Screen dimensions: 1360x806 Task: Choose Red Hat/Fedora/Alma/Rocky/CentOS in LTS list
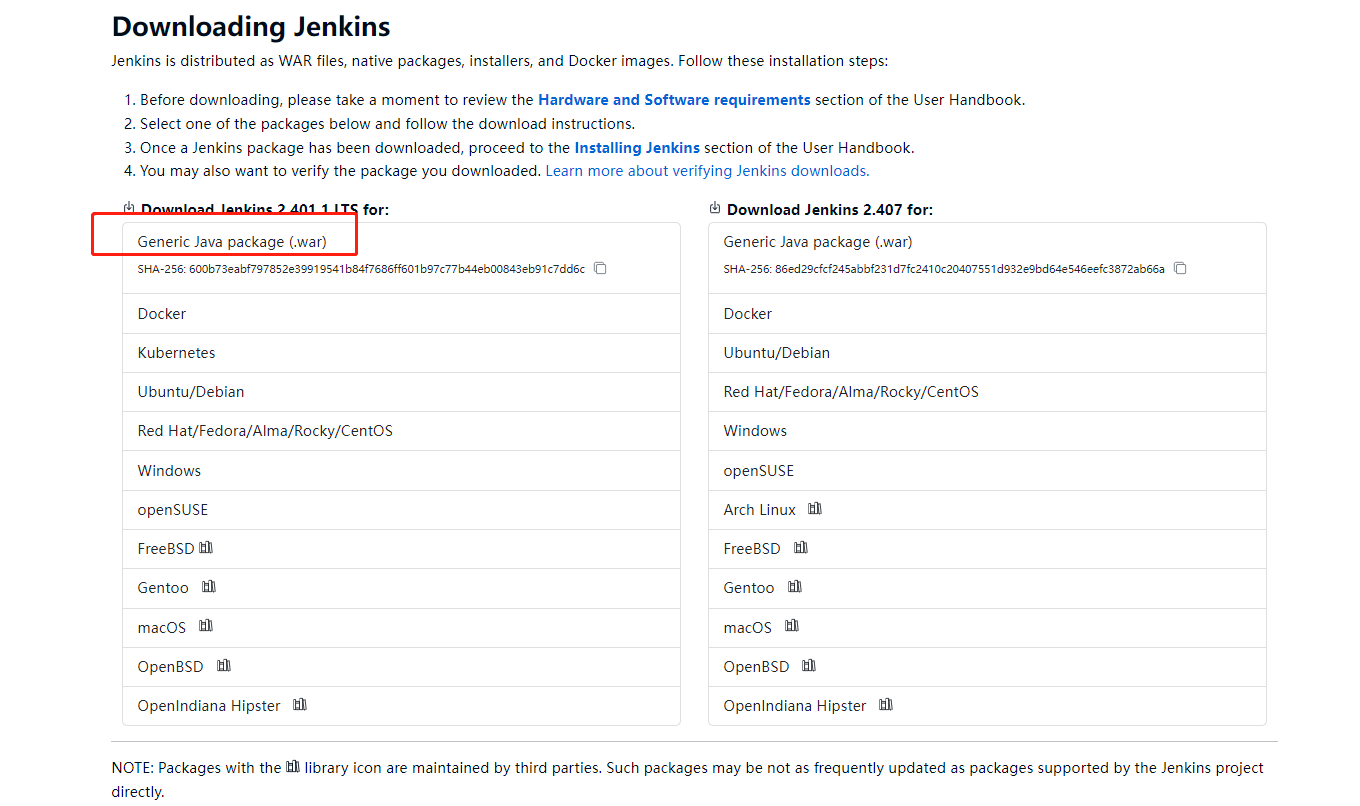pyautogui.click(x=401, y=431)
